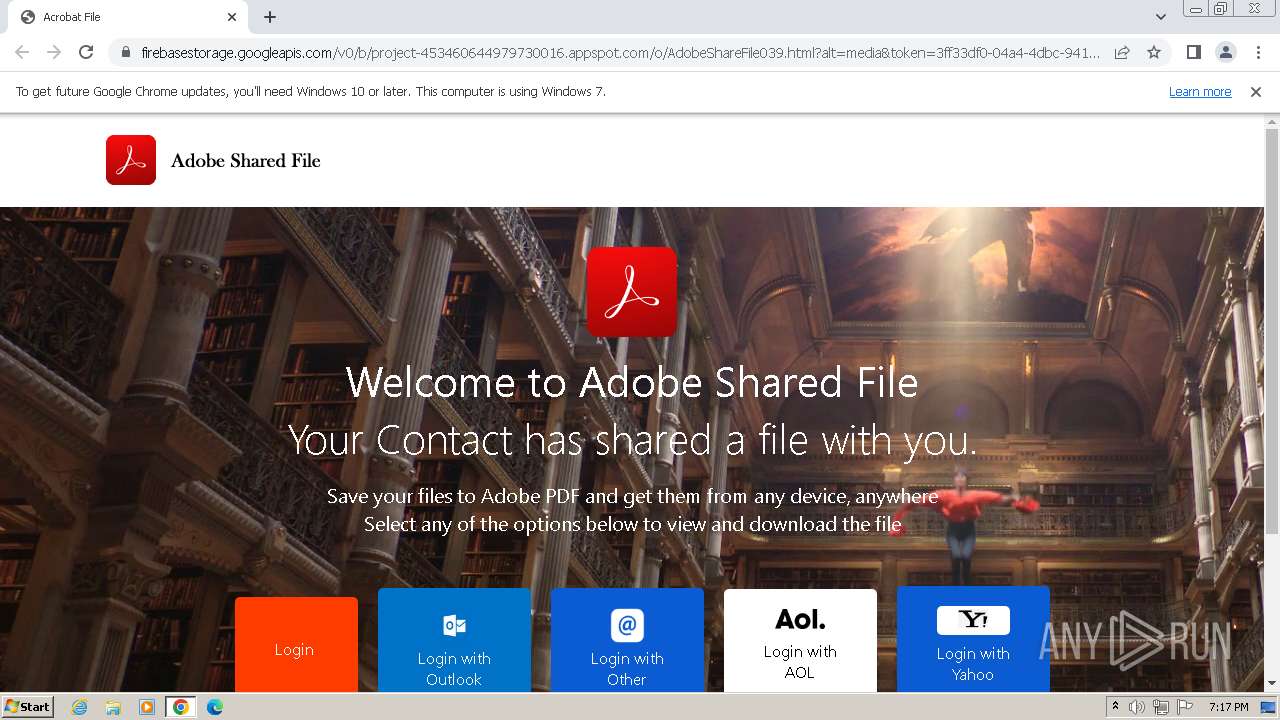
Task: Click the Aol. logo
Action: [800, 620]
